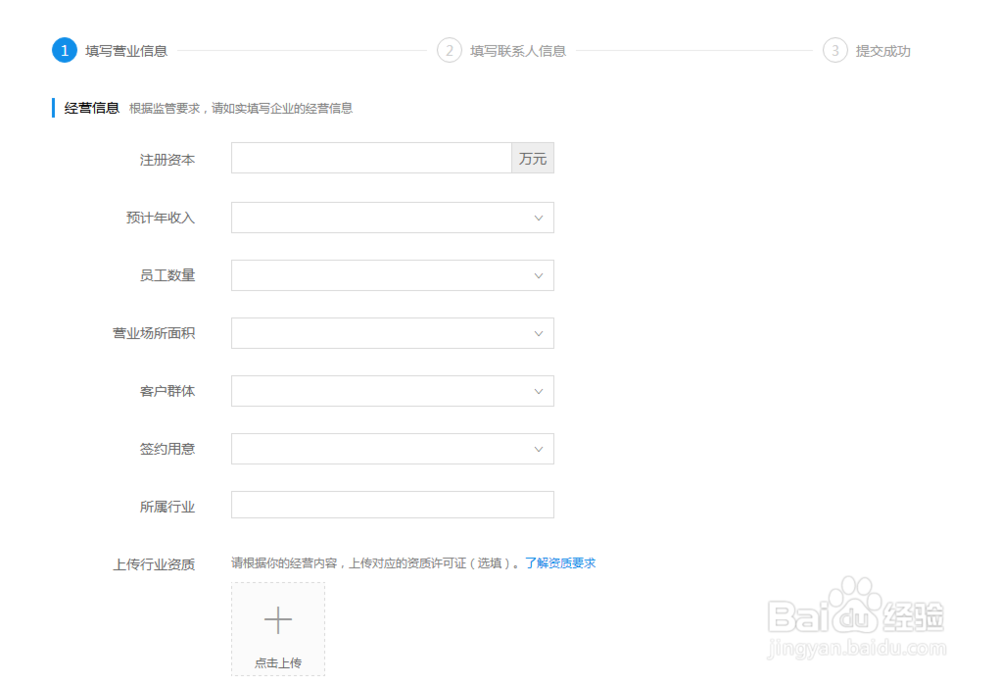
Task: Open the 预计年收入 dropdown
Action: [x=392, y=217]
